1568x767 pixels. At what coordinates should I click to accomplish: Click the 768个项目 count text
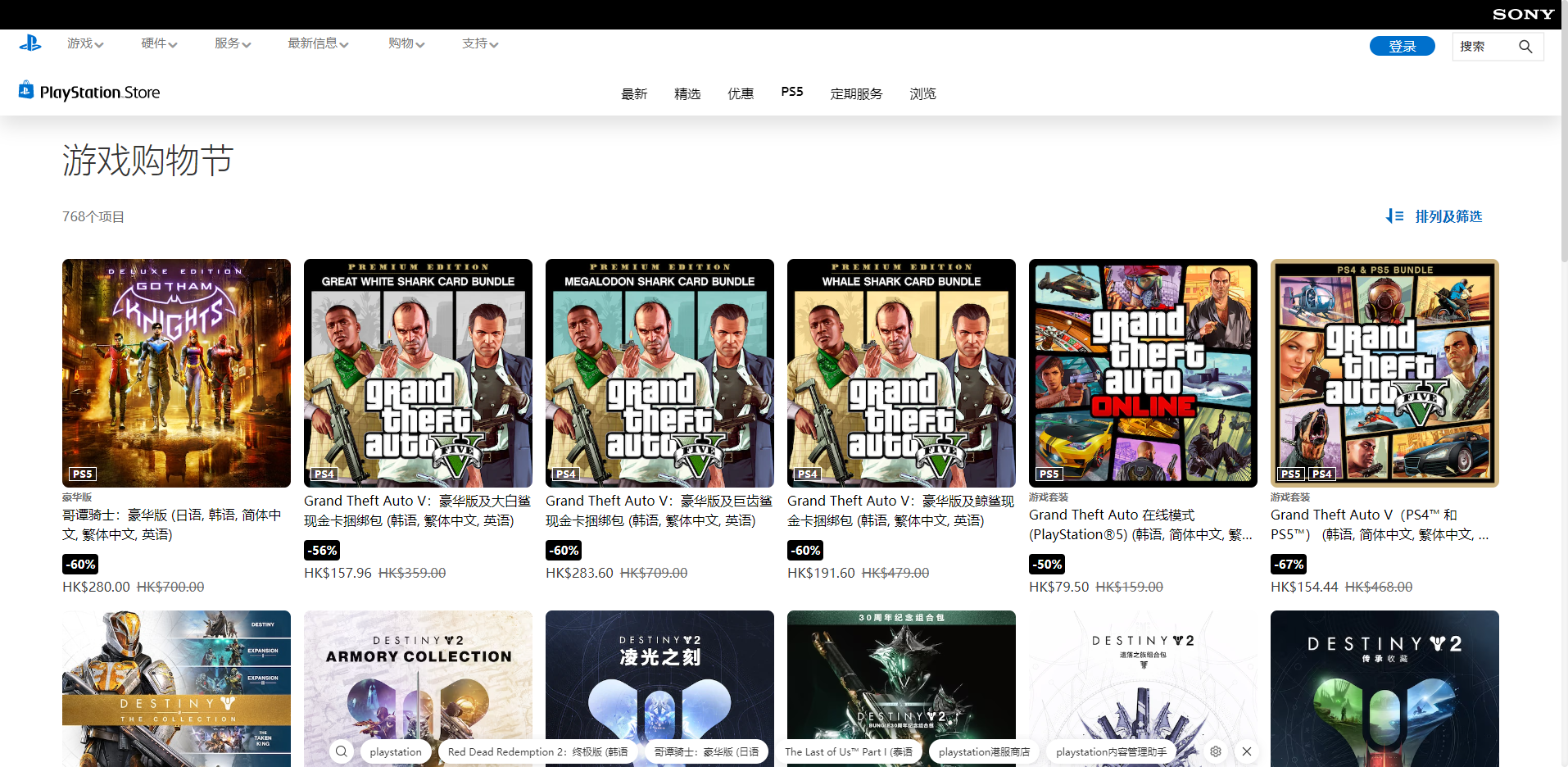[x=93, y=216]
